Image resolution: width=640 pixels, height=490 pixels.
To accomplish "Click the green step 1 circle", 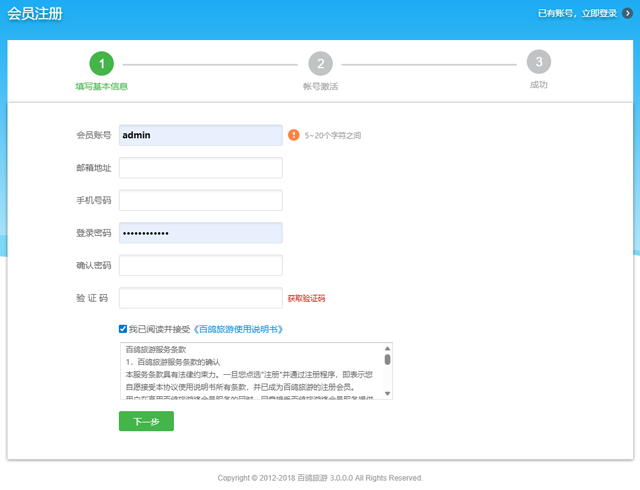I will click(101, 64).
